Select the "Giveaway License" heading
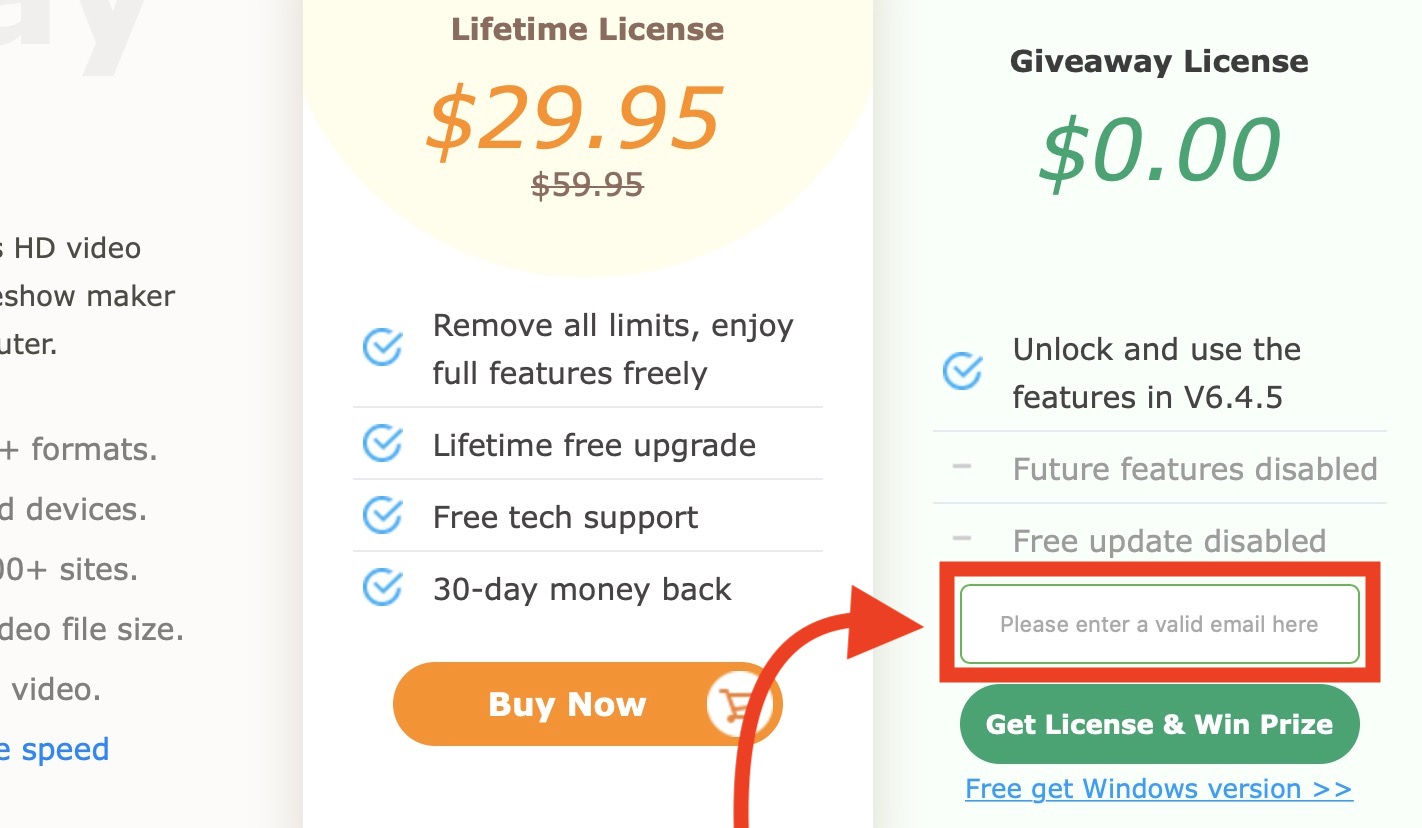Image resolution: width=1422 pixels, height=828 pixels. (x=1159, y=61)
